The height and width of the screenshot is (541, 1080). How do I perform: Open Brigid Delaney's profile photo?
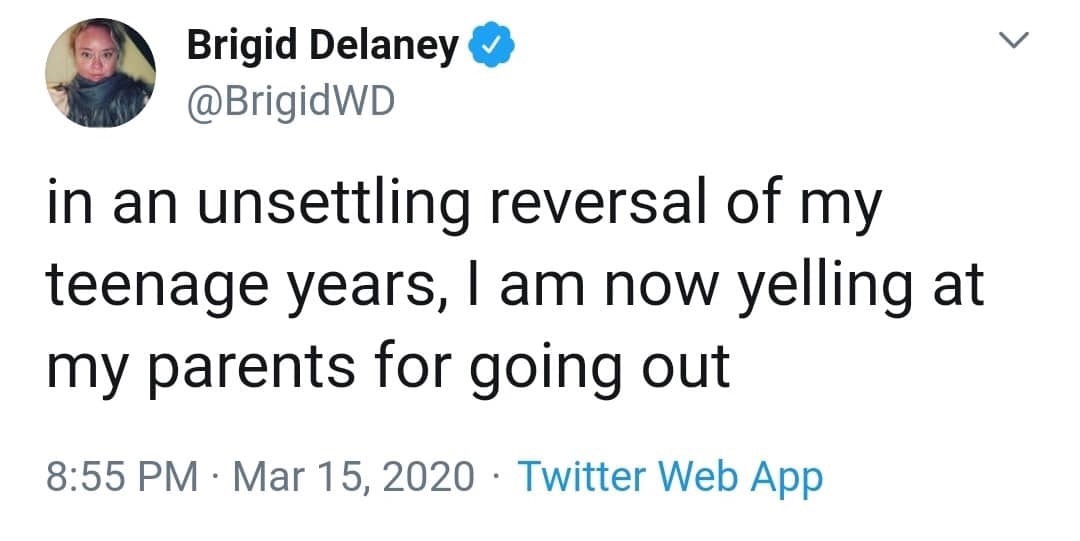click(101, 72)
